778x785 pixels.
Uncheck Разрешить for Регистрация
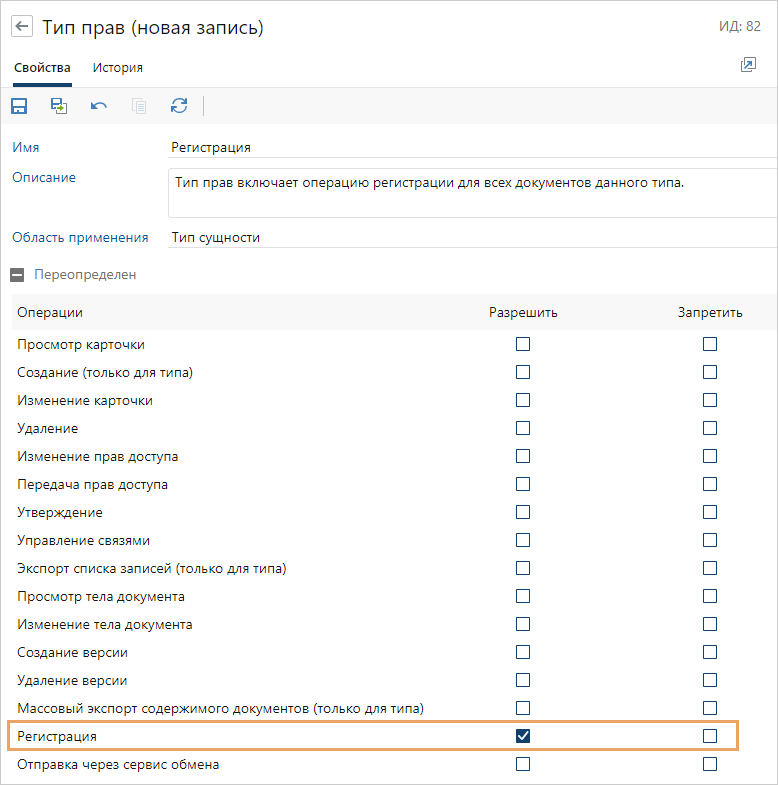coord(523,736)
